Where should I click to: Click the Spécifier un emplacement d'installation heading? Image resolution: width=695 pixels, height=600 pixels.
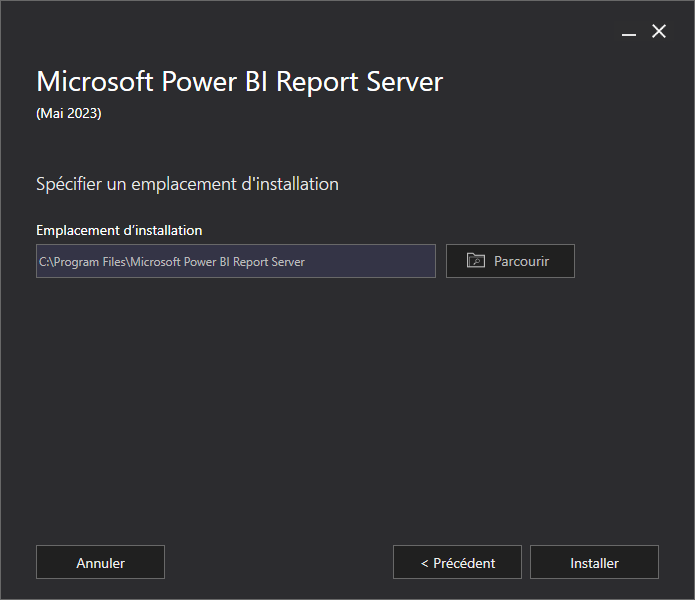[x=187, y=184]
